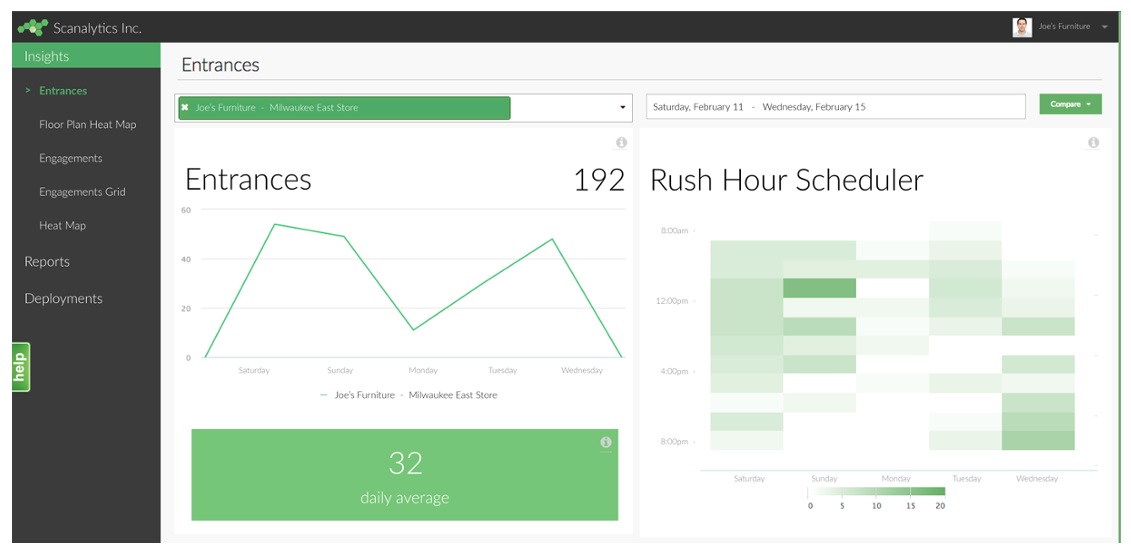Select Heat Map in sidebar
Screen dimensions: 1131x555
click(62, 226)
